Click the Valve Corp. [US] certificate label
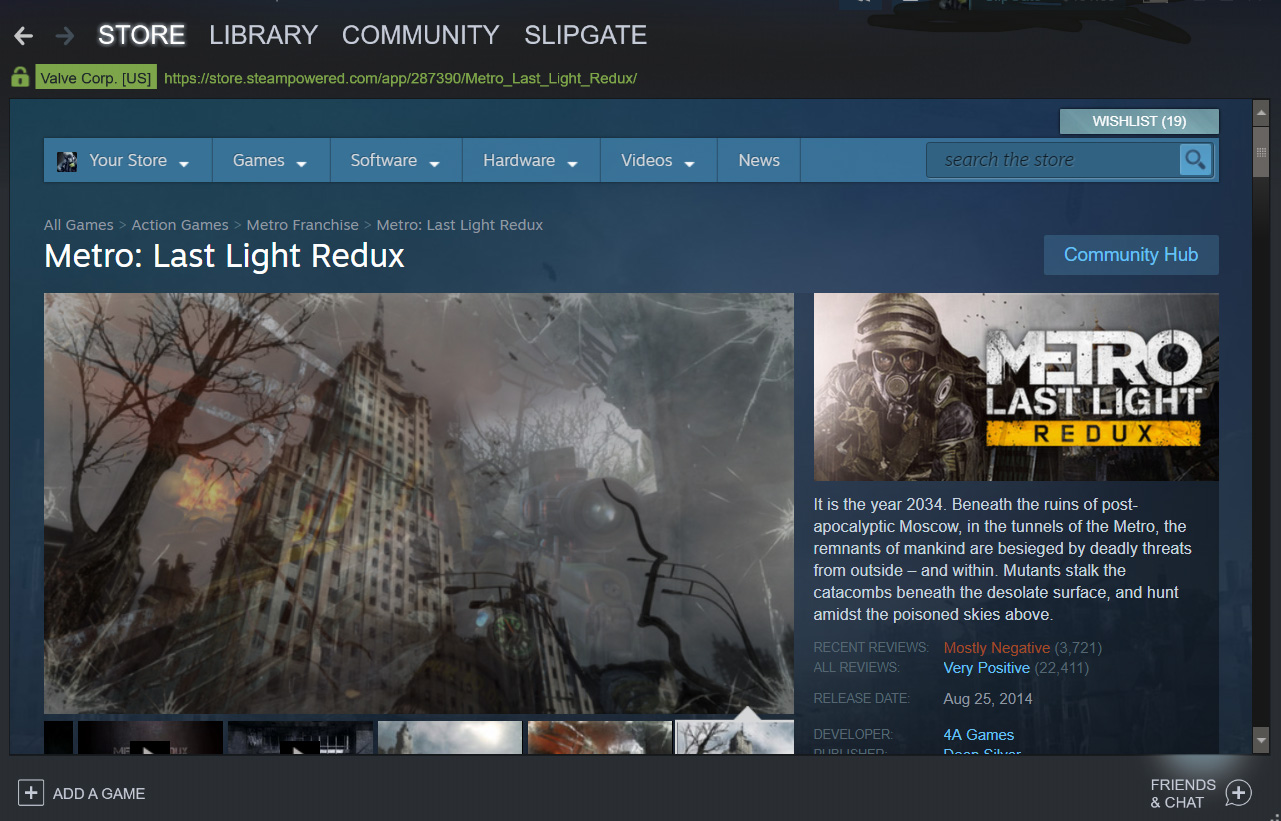Viewport: 1281px width, 821px height. tap(96, 77)
